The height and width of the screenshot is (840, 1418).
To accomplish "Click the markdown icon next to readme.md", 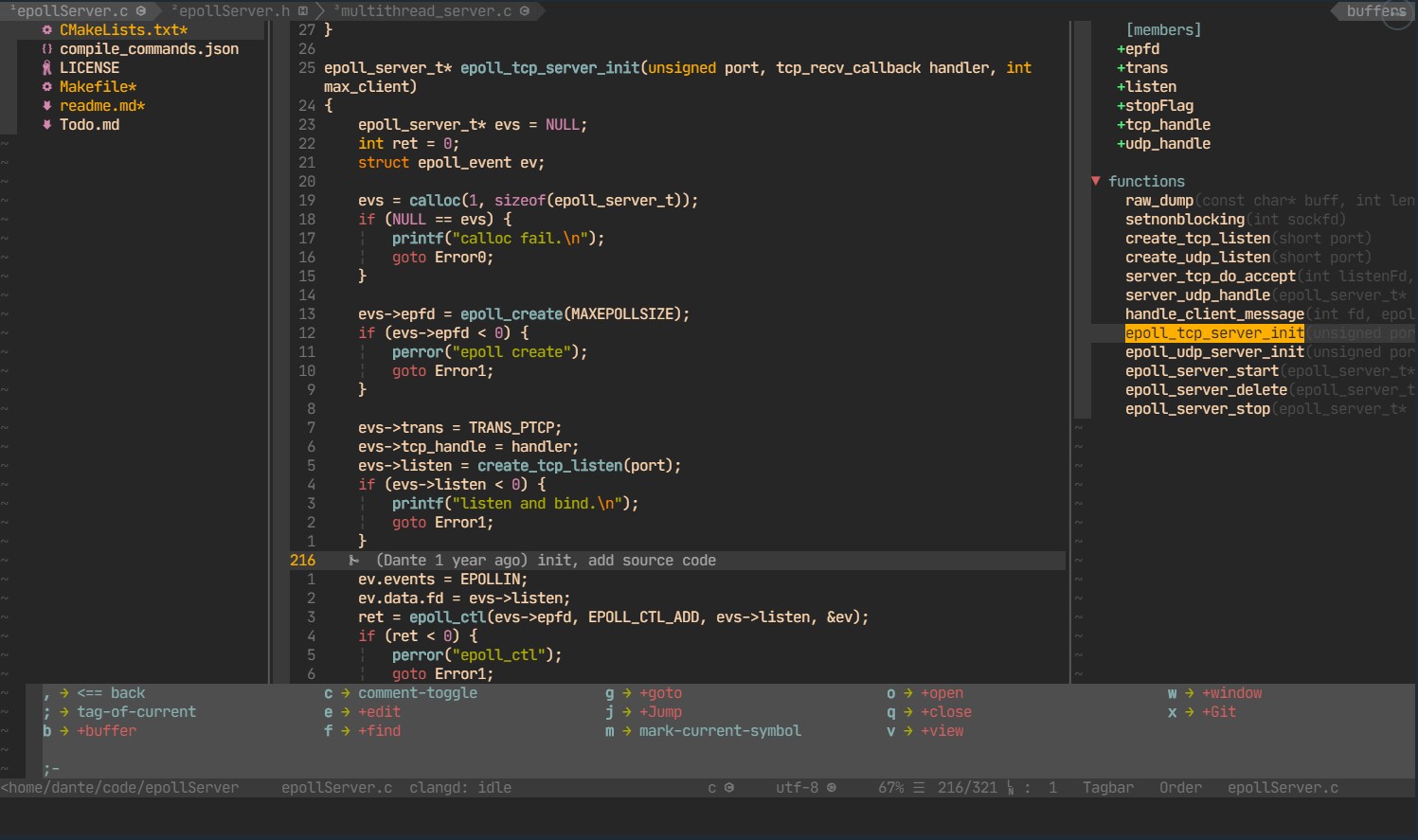I will (x=46, y=105).
